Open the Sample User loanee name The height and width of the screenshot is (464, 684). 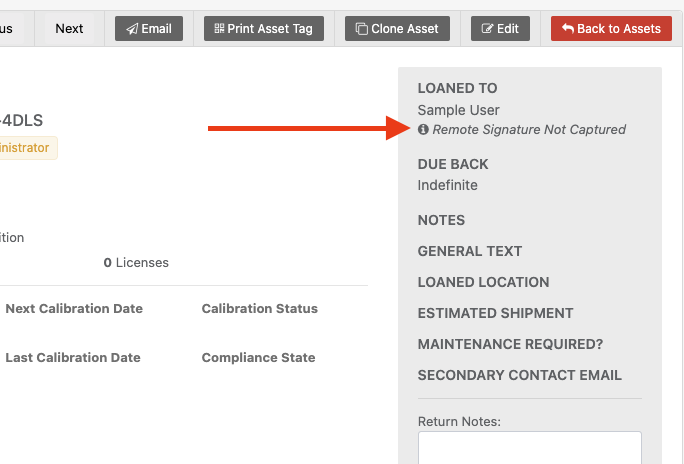458,110
